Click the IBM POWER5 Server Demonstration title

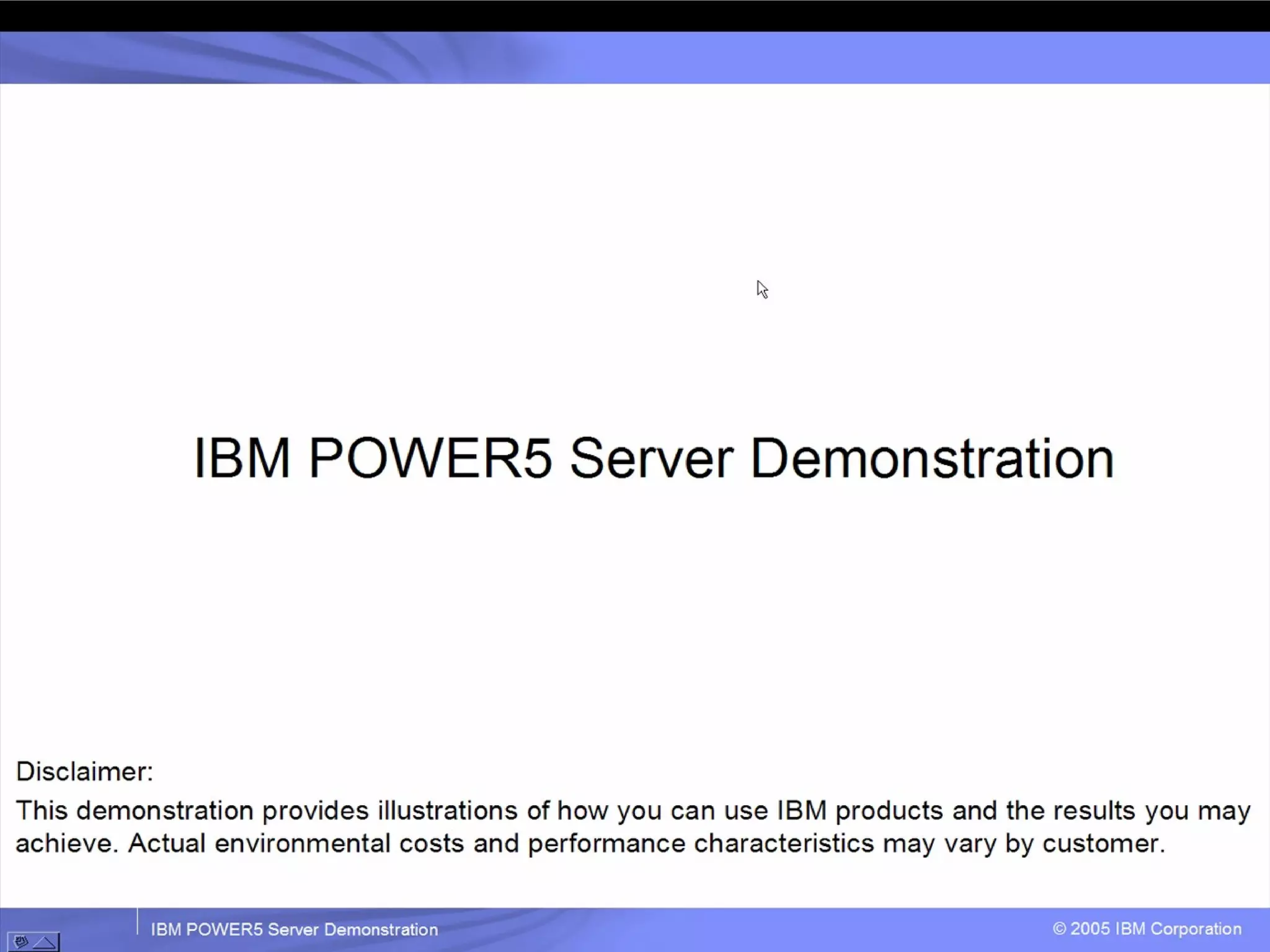[x=654, y=459]
